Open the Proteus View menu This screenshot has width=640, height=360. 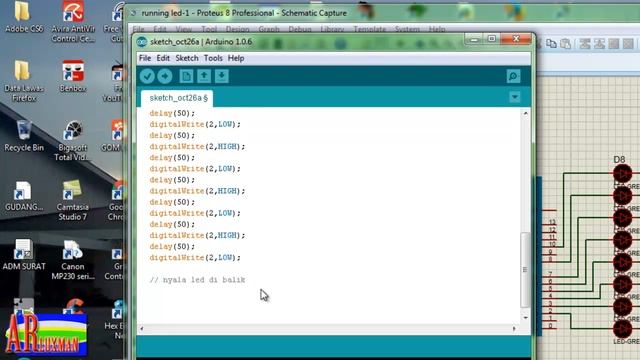tap(184, 29)
